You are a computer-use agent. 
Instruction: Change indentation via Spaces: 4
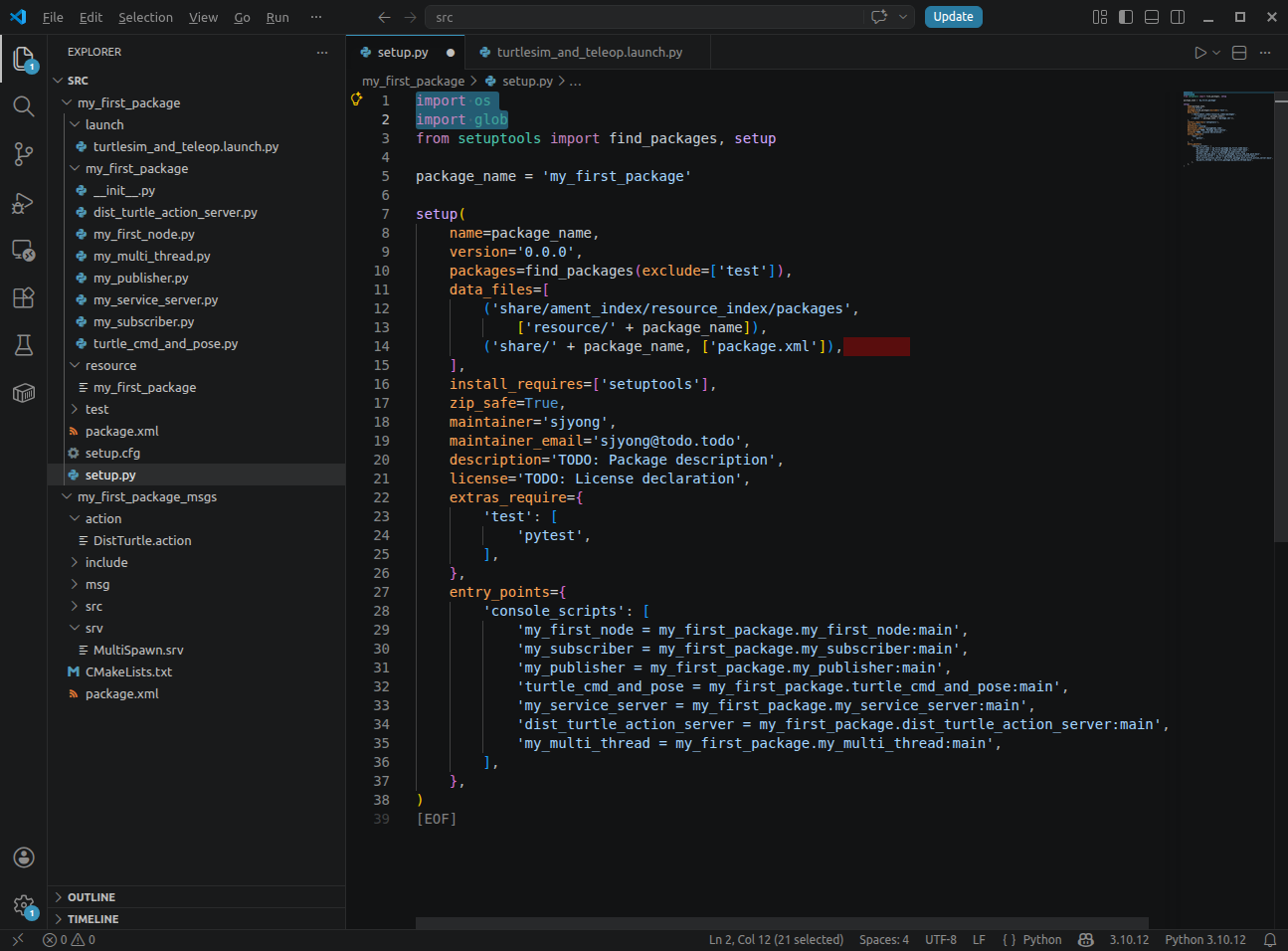884,939
